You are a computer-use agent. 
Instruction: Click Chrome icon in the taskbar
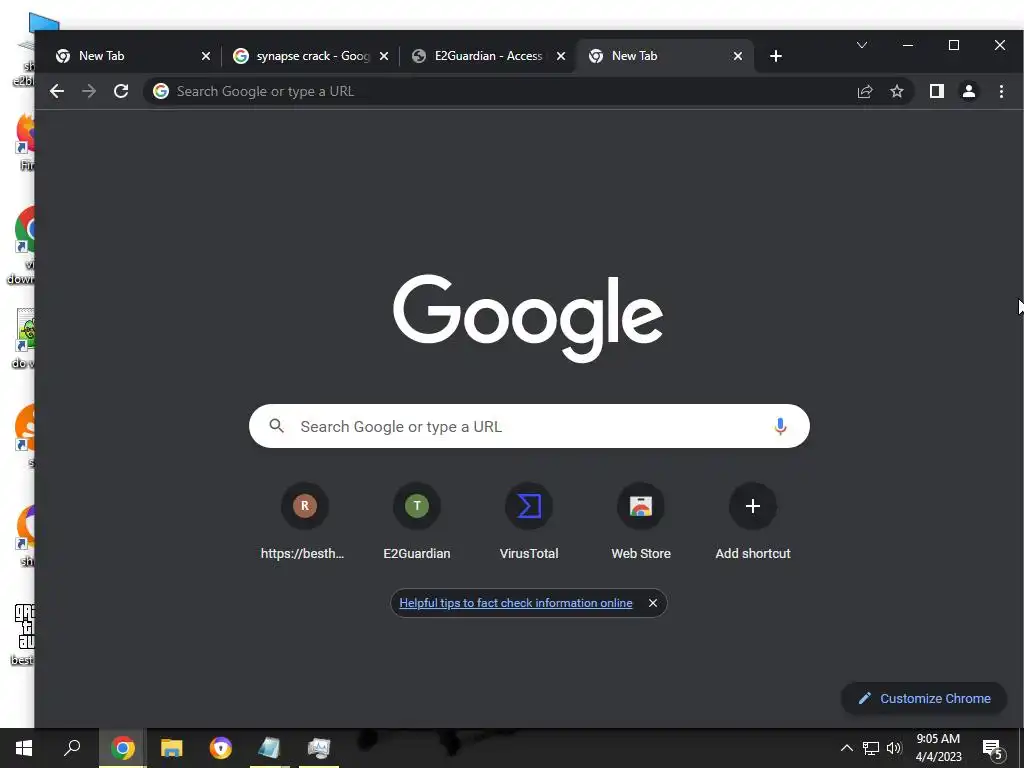pos(123,748)
